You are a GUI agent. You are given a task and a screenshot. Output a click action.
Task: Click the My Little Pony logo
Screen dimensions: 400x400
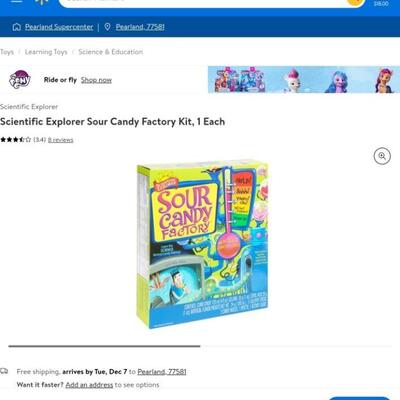coord(20,79)
